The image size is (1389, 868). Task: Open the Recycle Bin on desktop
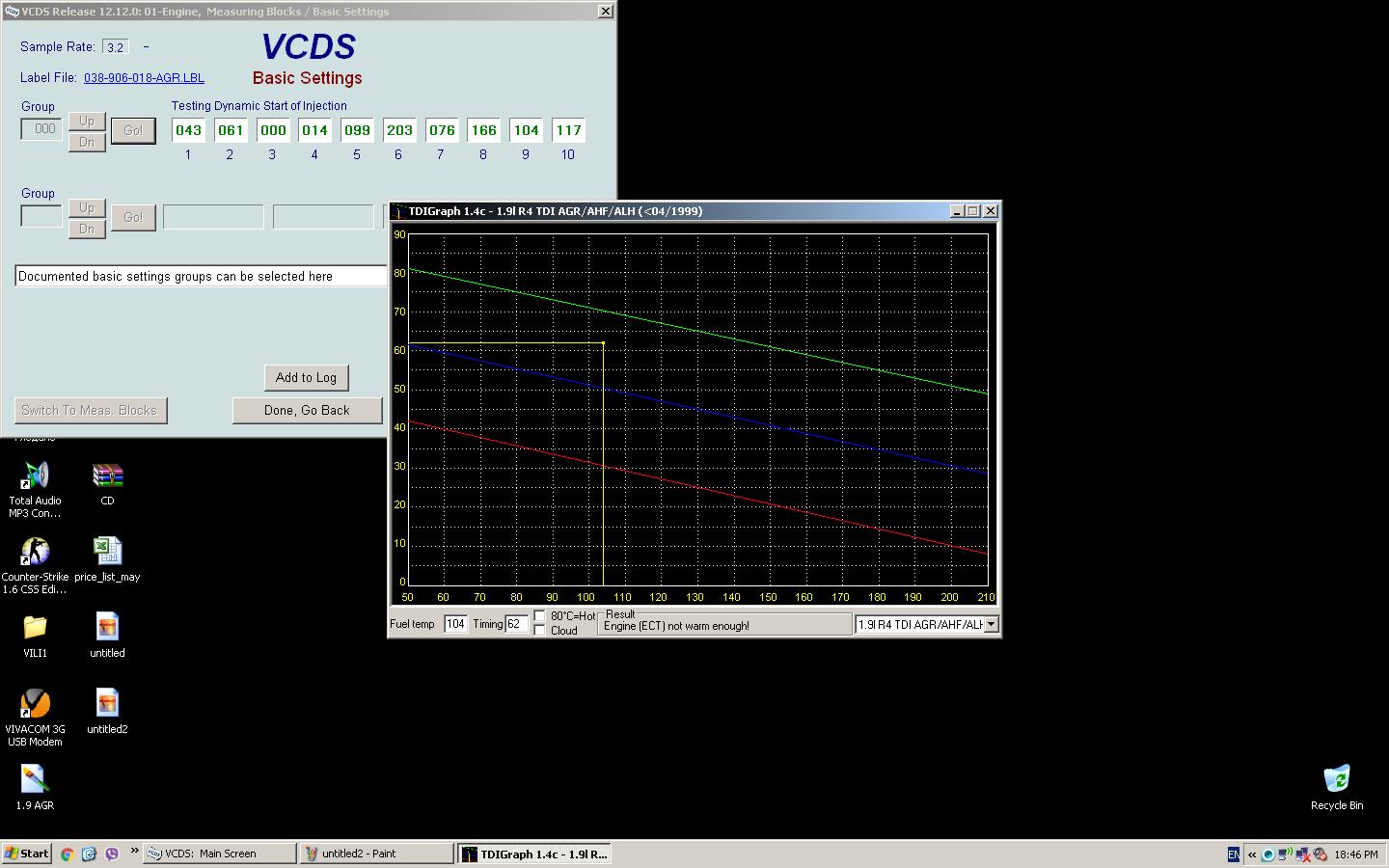(x=1336, y=779)
